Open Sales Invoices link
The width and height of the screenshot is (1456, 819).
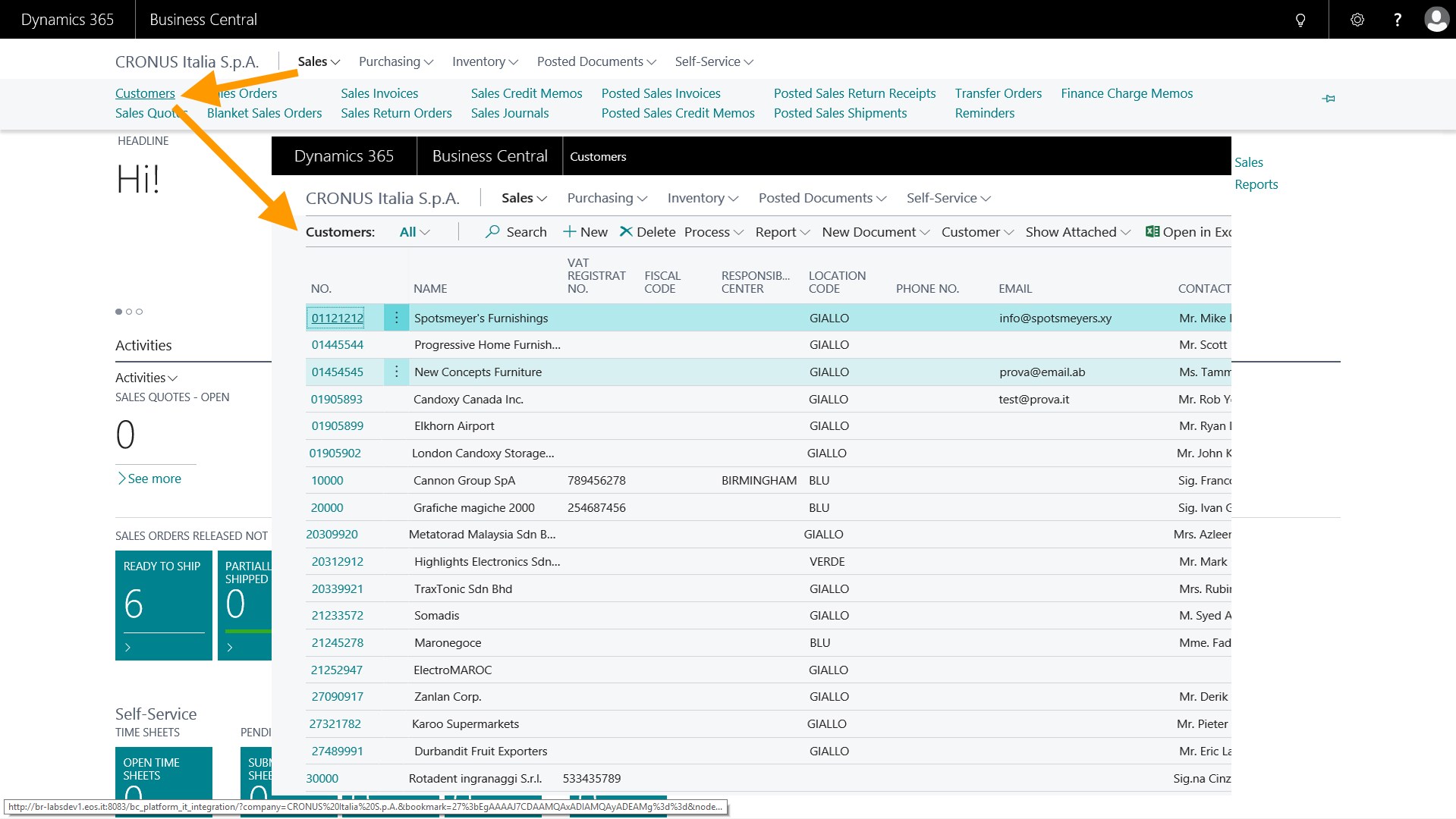tap(379, 93)
